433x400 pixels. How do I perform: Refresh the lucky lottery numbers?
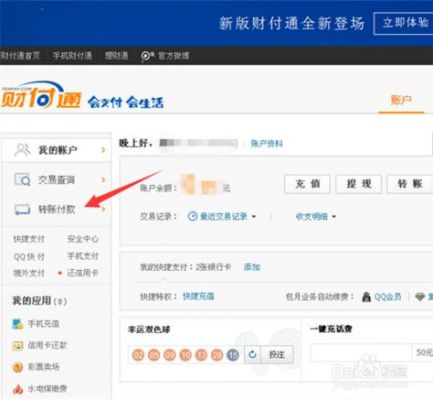tap(252, 354)
